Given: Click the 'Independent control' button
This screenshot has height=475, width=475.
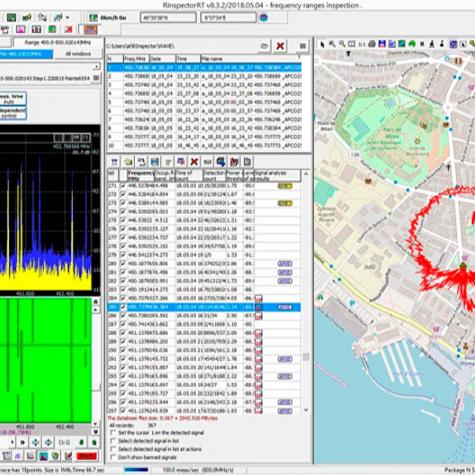Looking at the screenshot, I should click(12, 113).
